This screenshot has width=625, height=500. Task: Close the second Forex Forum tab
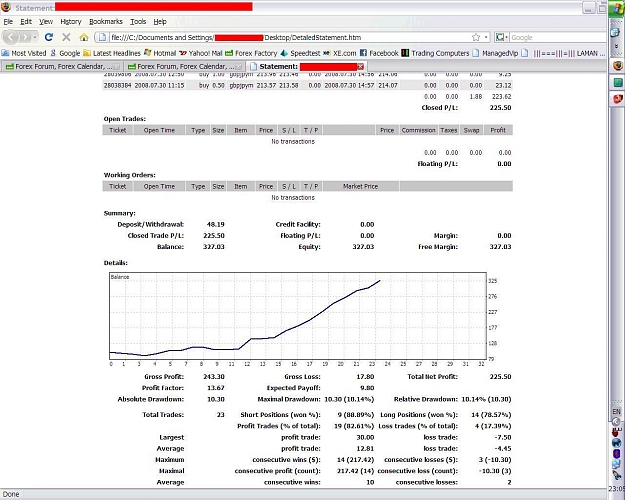click(x=238, y=67)
